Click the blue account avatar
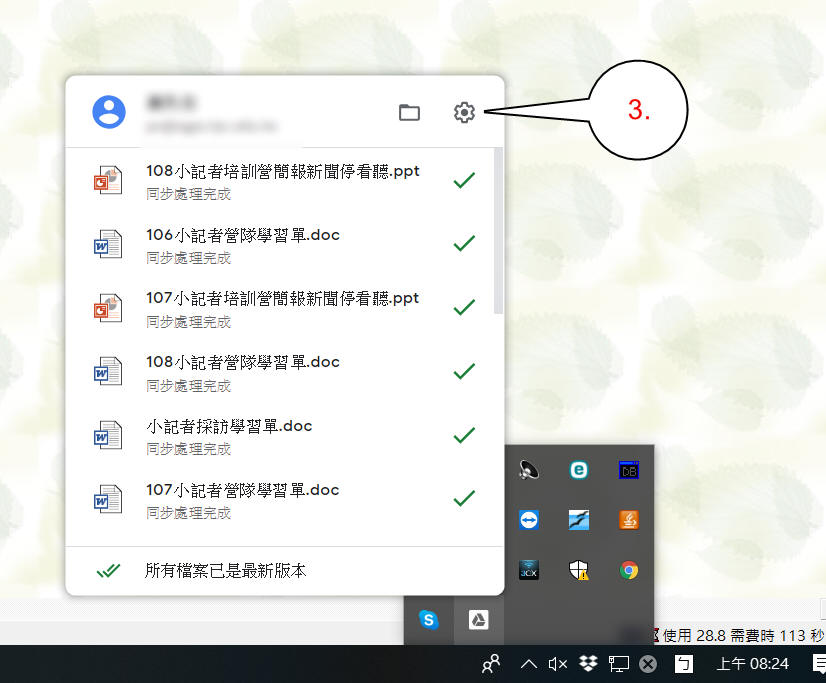This screenshot has height=683, width=826. (109, 112)
